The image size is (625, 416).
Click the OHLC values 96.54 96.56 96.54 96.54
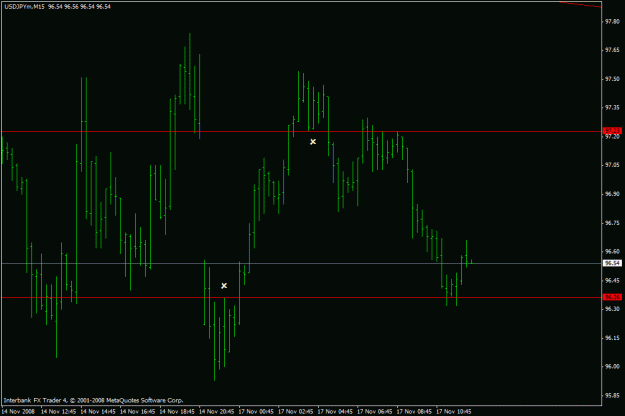point(79,7)
